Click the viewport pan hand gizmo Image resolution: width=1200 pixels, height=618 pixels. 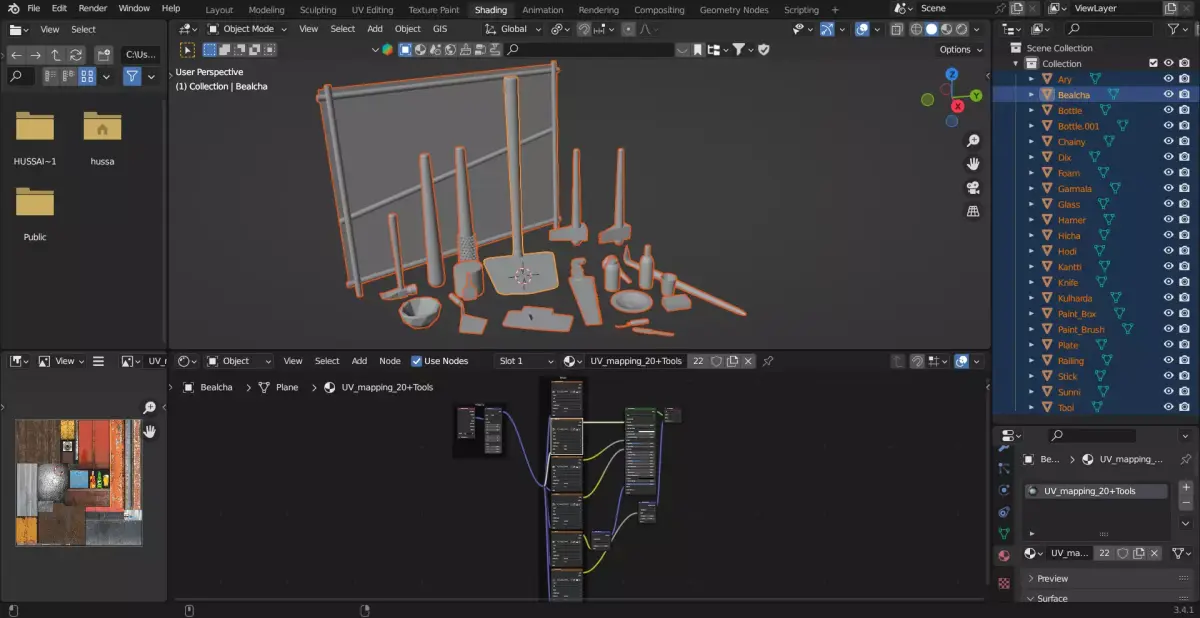(x=973, y=164)
